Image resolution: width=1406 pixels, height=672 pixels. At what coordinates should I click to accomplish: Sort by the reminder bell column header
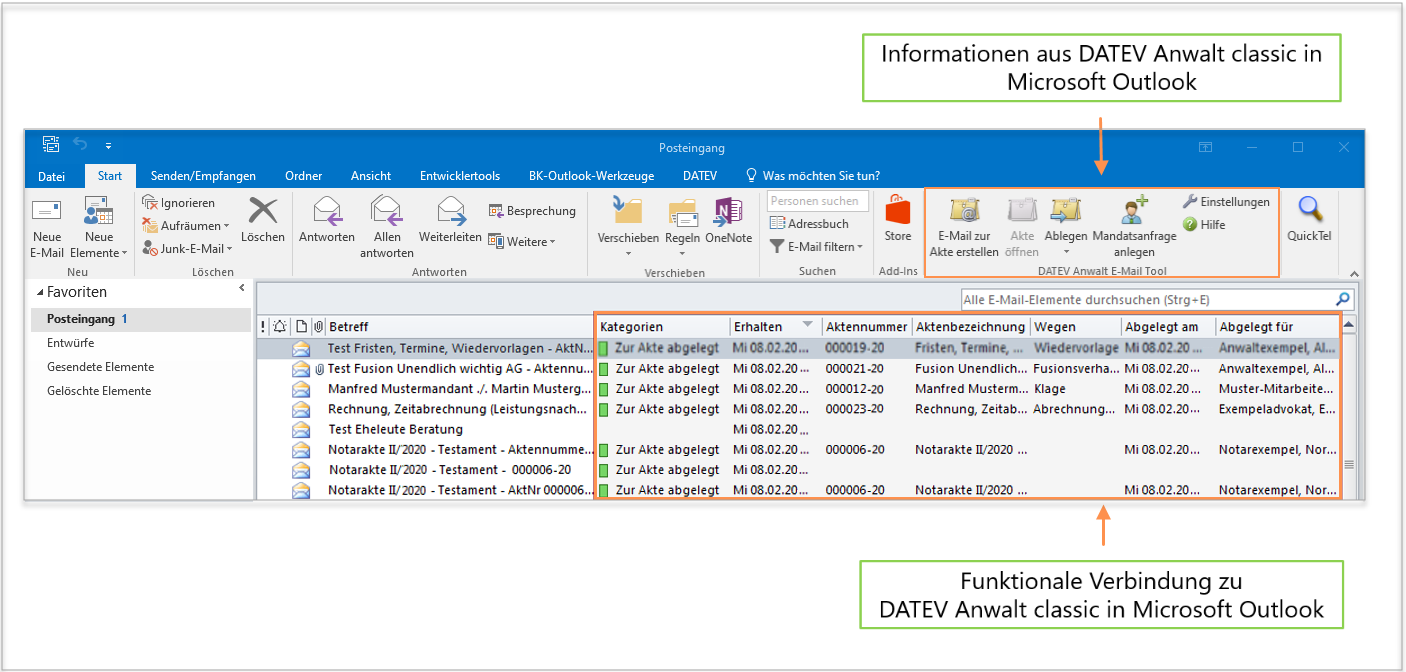point(279,327)
